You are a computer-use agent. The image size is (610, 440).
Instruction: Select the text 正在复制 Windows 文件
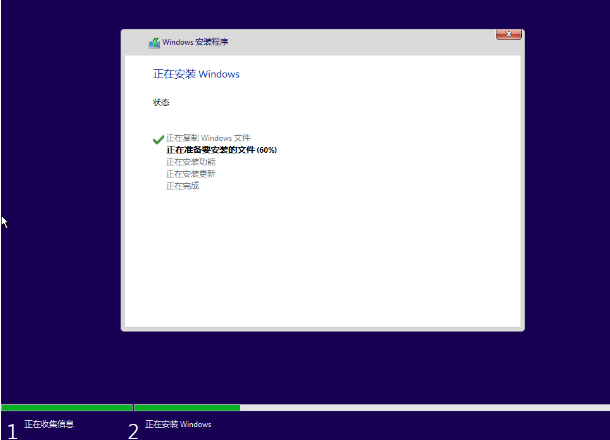coord(208,138)
